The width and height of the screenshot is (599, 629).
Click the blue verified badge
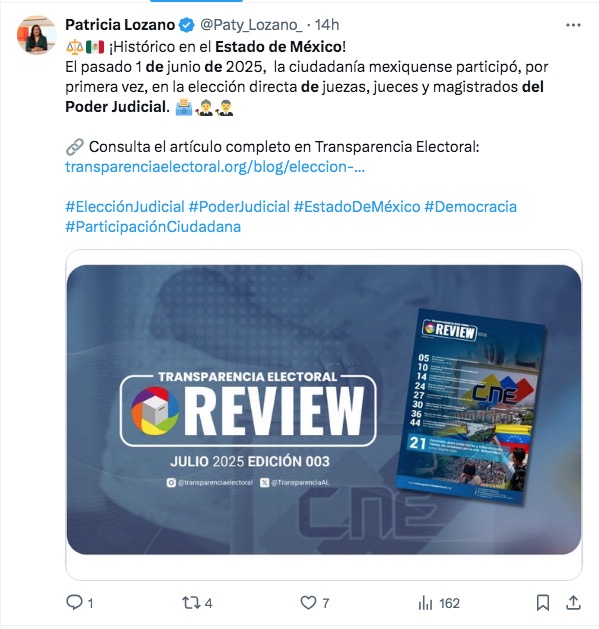point(186,25)
